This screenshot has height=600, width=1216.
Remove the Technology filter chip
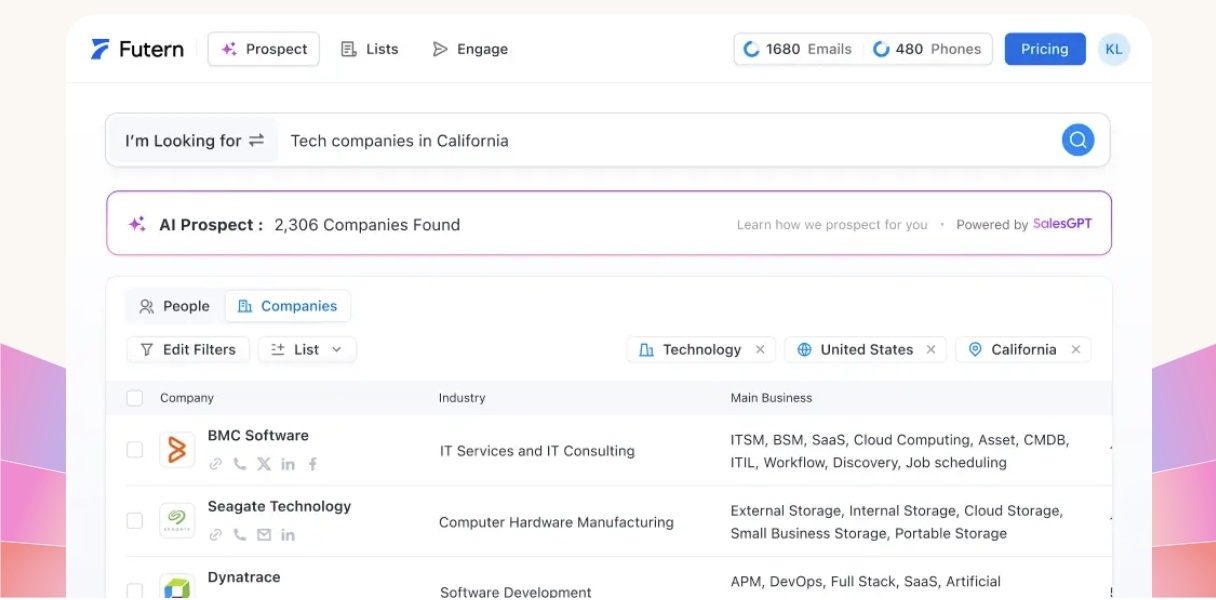[x=760, y=349]
